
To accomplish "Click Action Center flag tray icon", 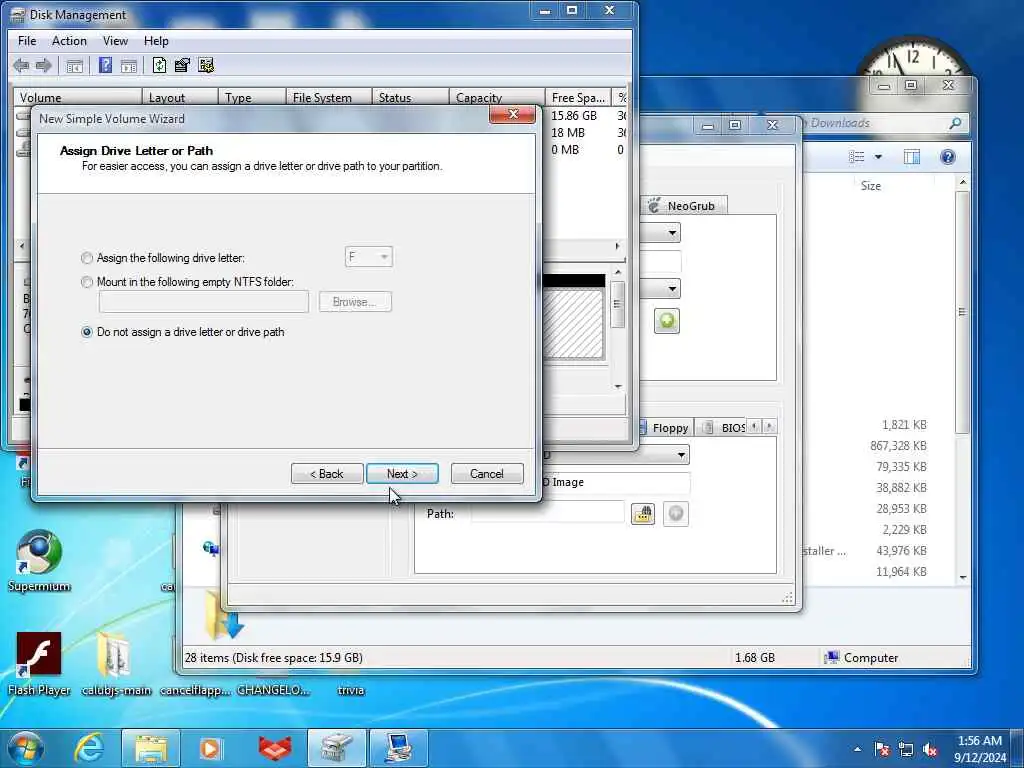I will [x=882, y=750].
